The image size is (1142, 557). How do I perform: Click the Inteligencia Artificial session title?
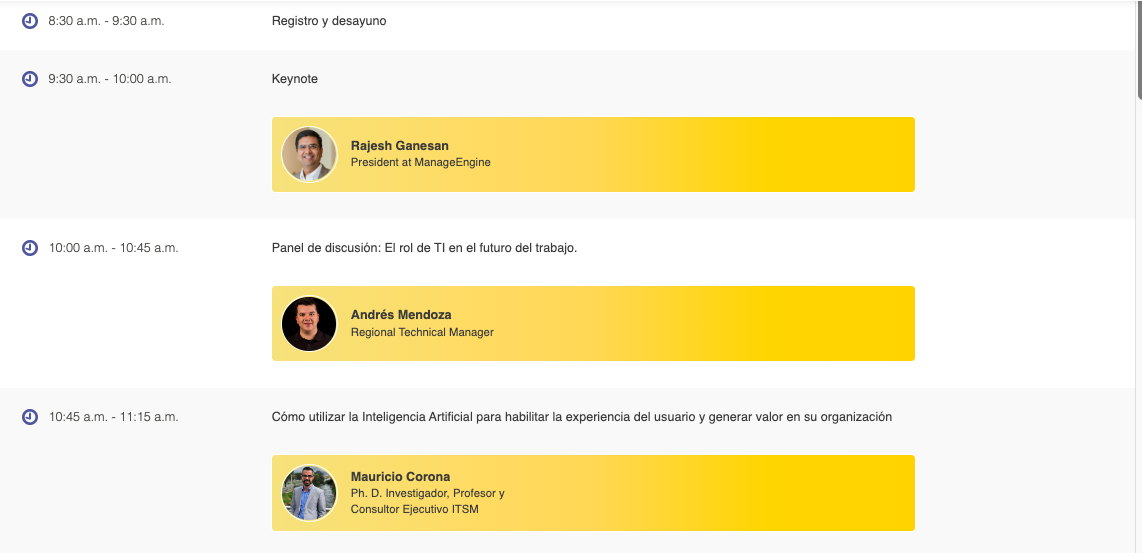[x=582, y=417]
